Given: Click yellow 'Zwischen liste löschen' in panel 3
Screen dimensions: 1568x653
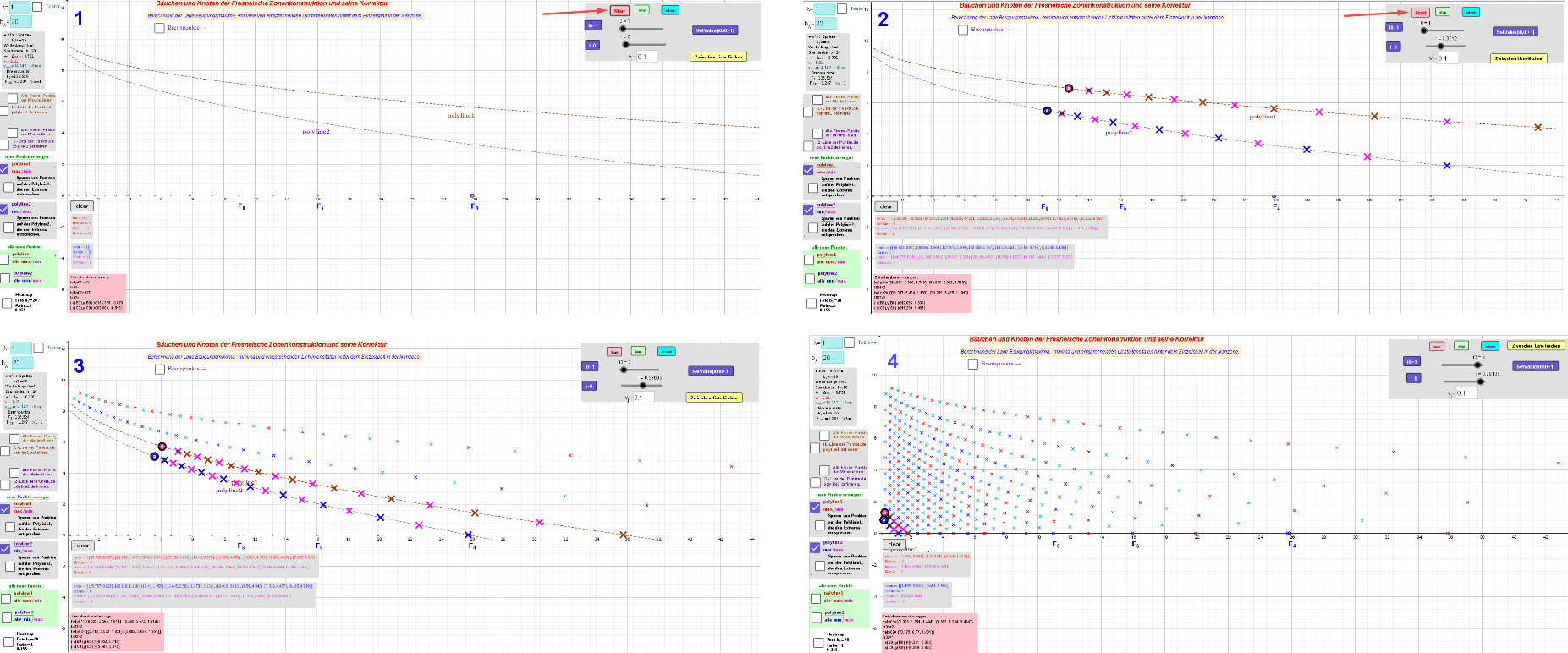Looking at the screenshot, I should tap(715, 397).
